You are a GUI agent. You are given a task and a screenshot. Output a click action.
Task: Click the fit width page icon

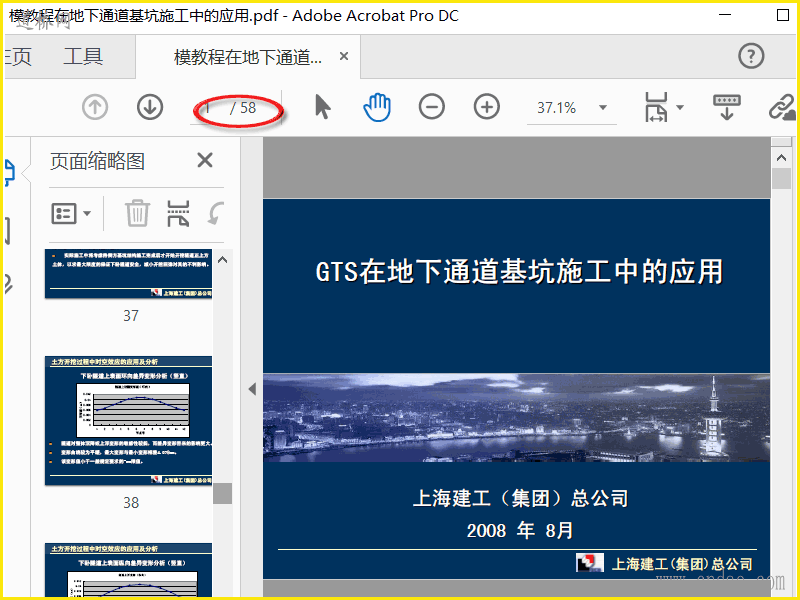point(656,107)
